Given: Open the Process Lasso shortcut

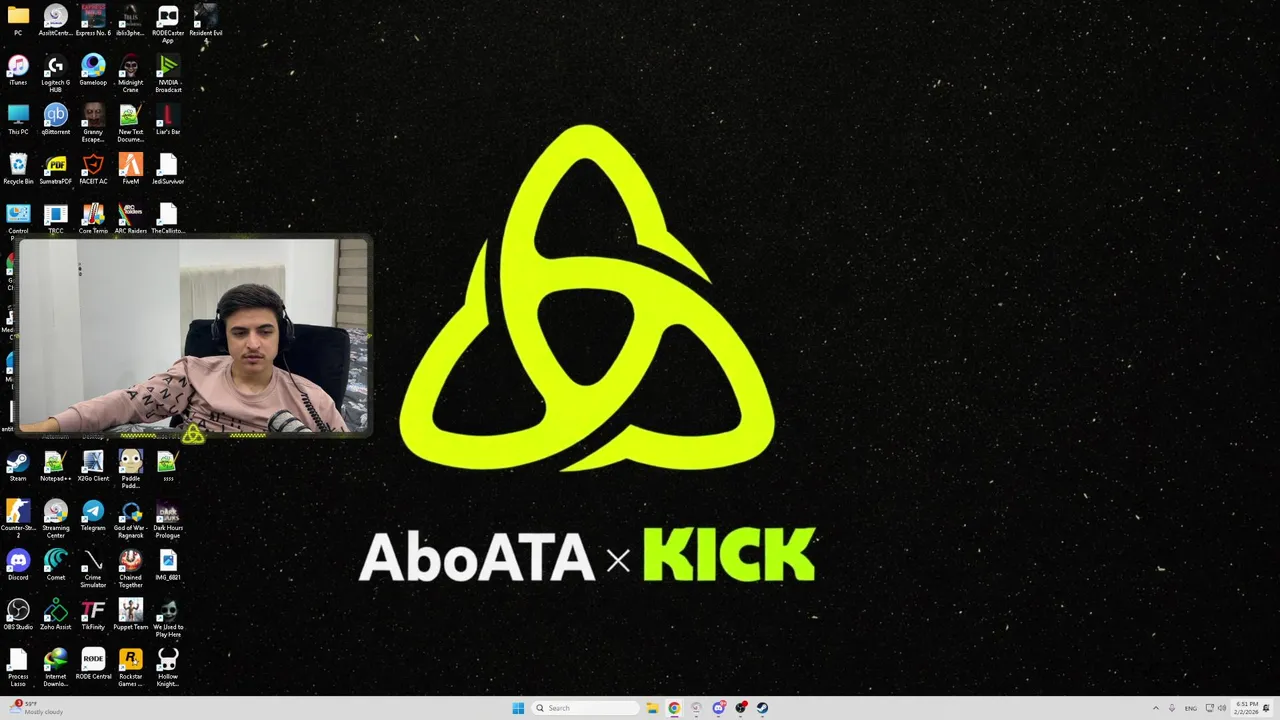Looking at the screenshot, I should 18,668.
